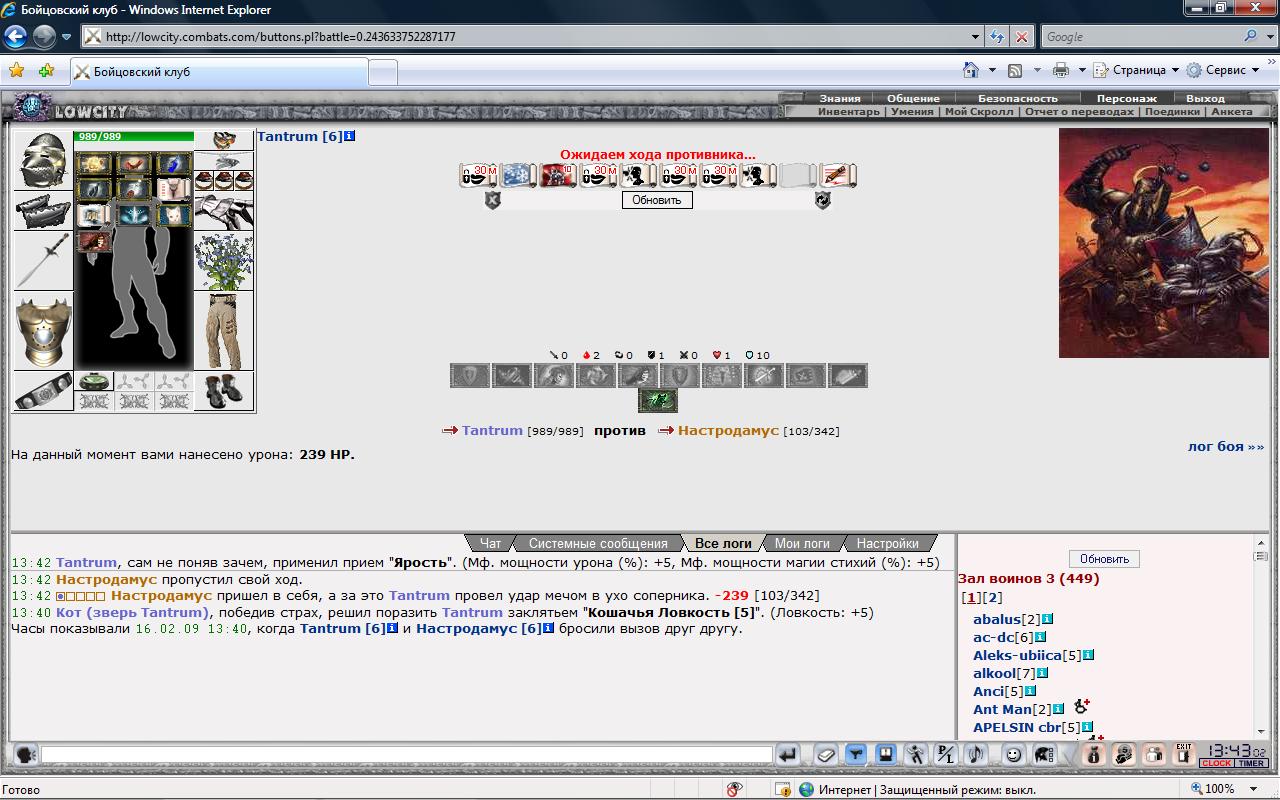Open the search provider dropdown arrow
The height and width of the screenshot is (800, 1280).
tap(1271, 37)
